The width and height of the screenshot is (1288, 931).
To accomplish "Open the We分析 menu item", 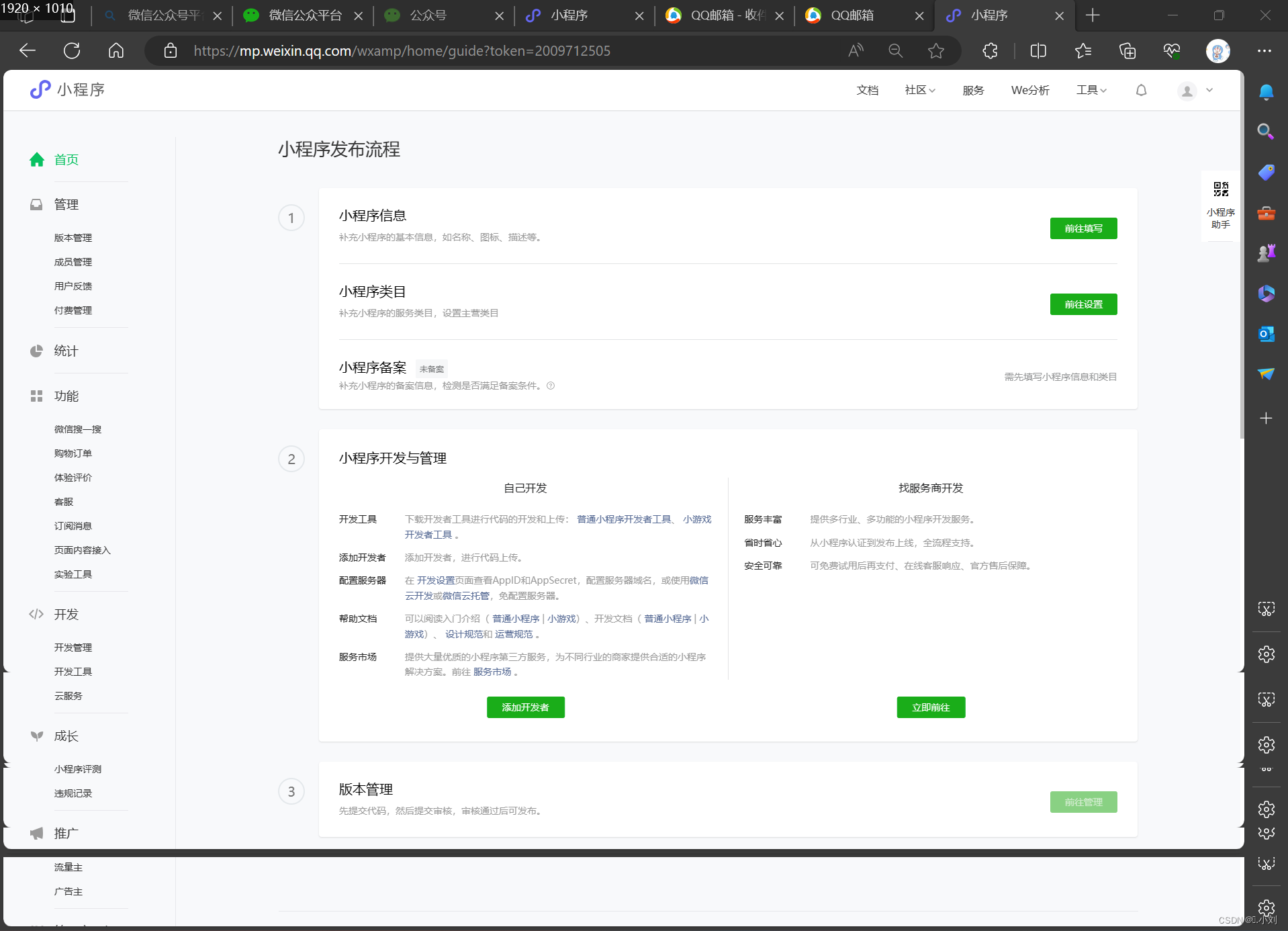I will coord(1030,90).
